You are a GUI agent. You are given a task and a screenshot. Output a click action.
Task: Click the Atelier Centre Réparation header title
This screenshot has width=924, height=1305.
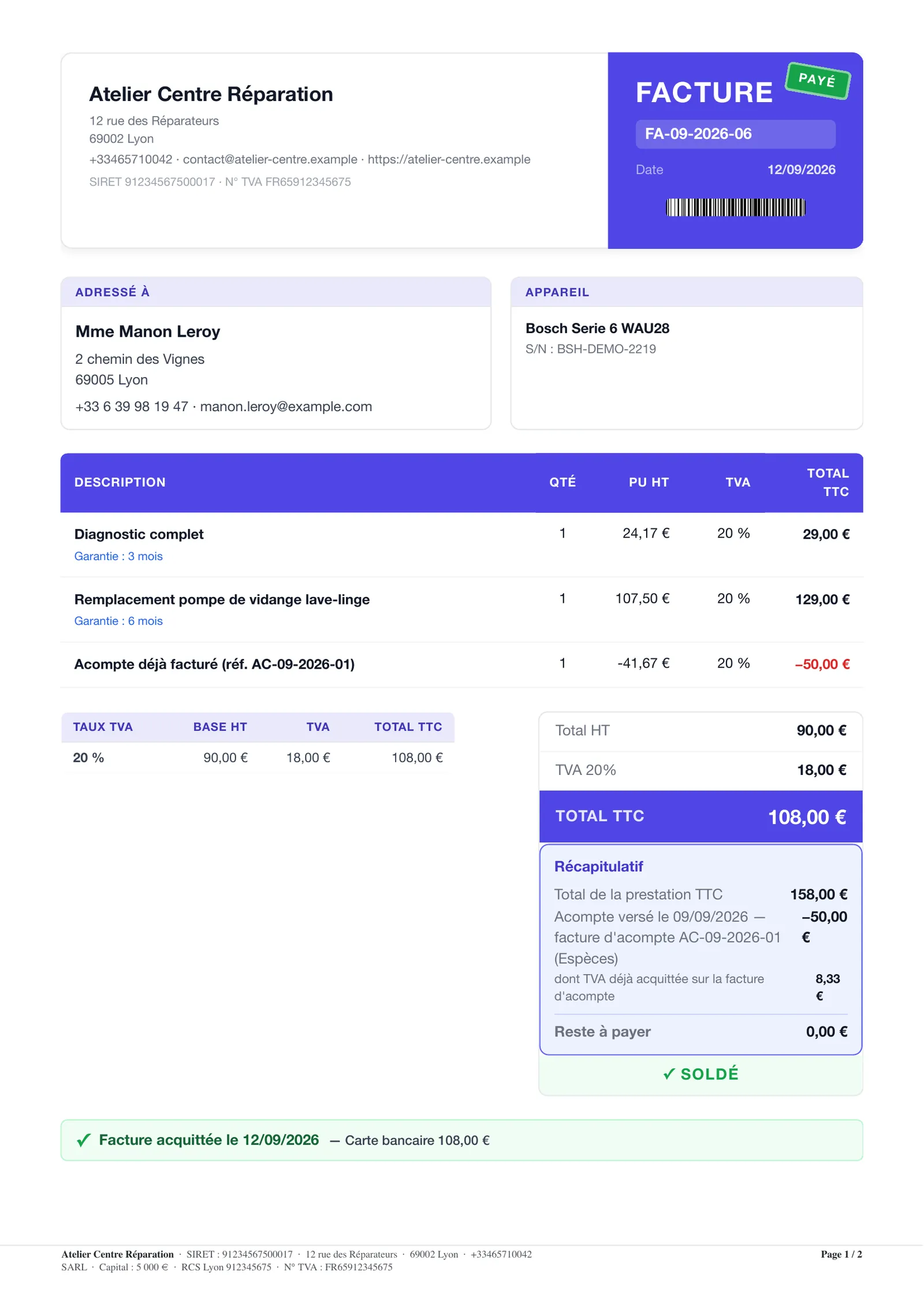[x=211, y=94]
